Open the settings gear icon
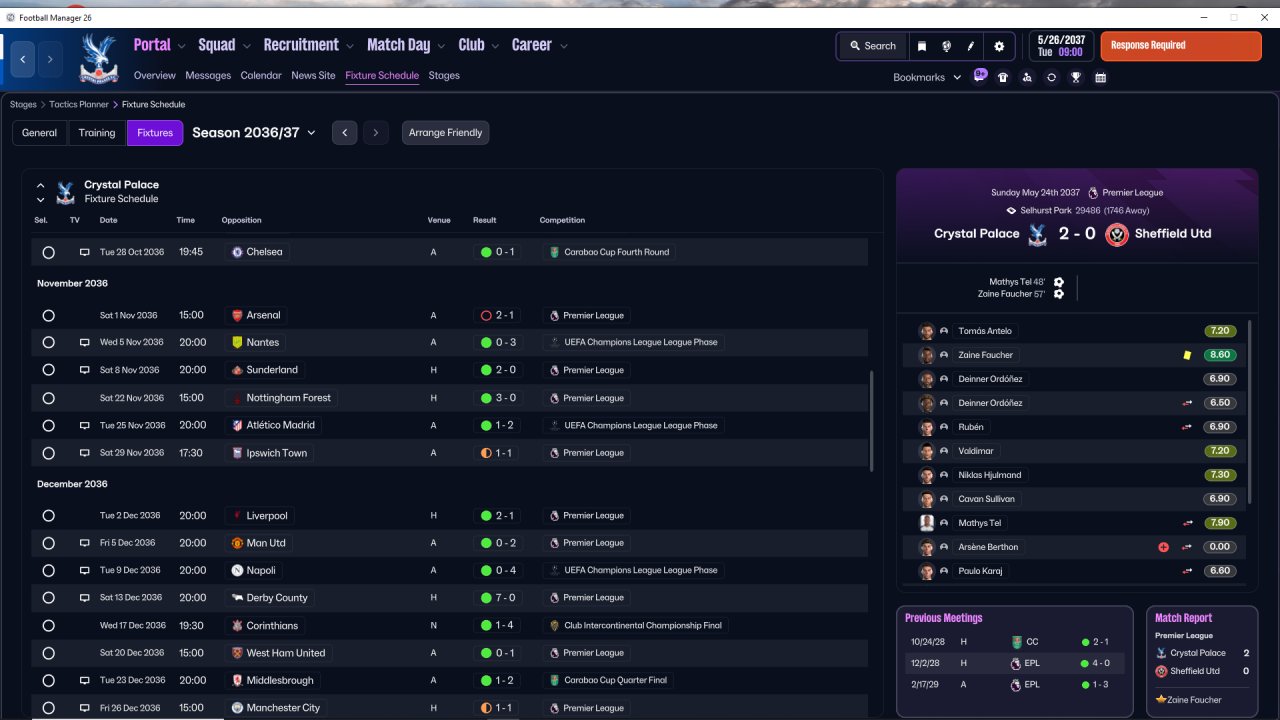The image size is (1280, 720). 999,46
